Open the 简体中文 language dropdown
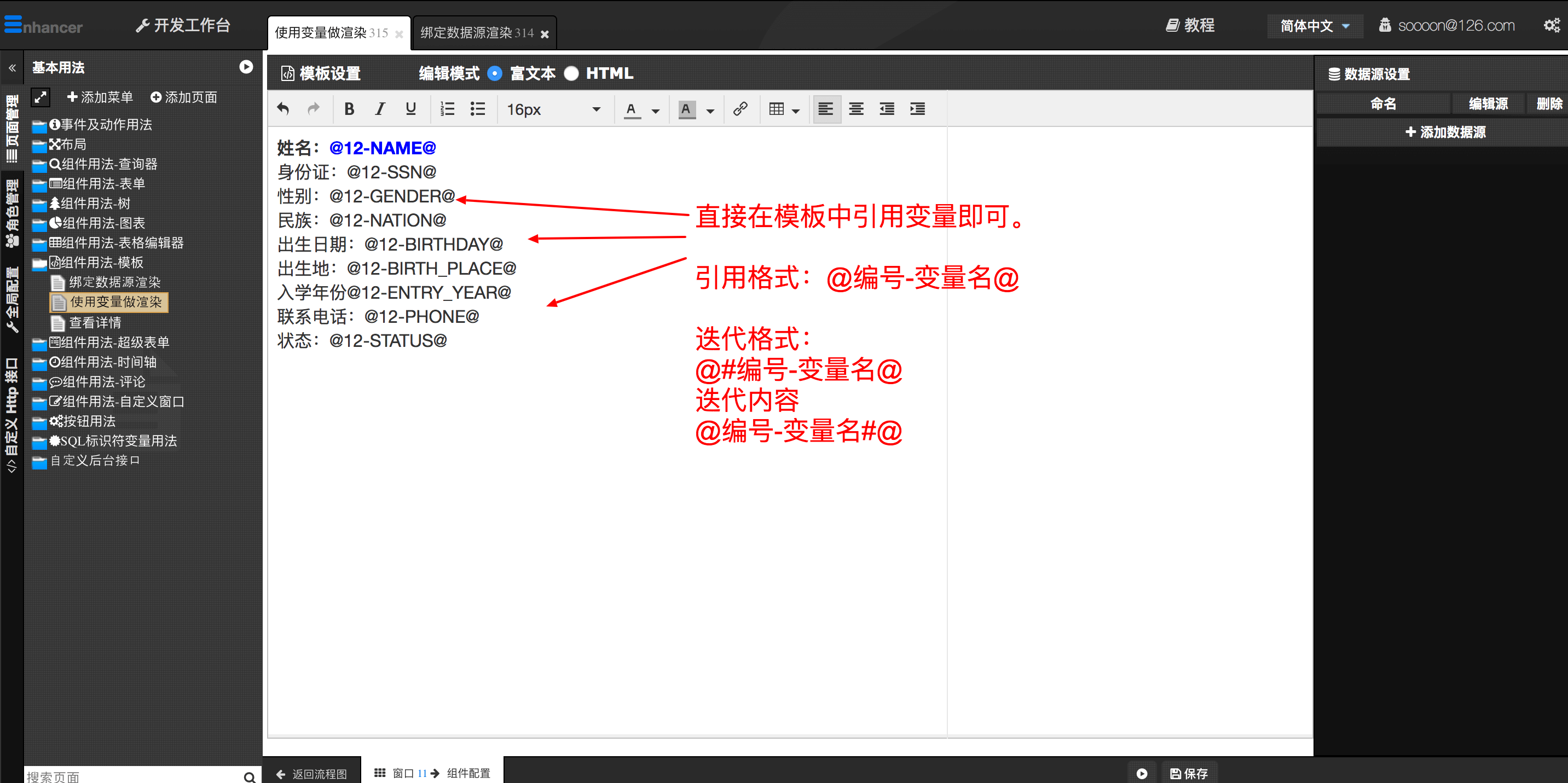Viewport: 1568px width, 783px height. pyautogui.click(x=1315, y=26)
